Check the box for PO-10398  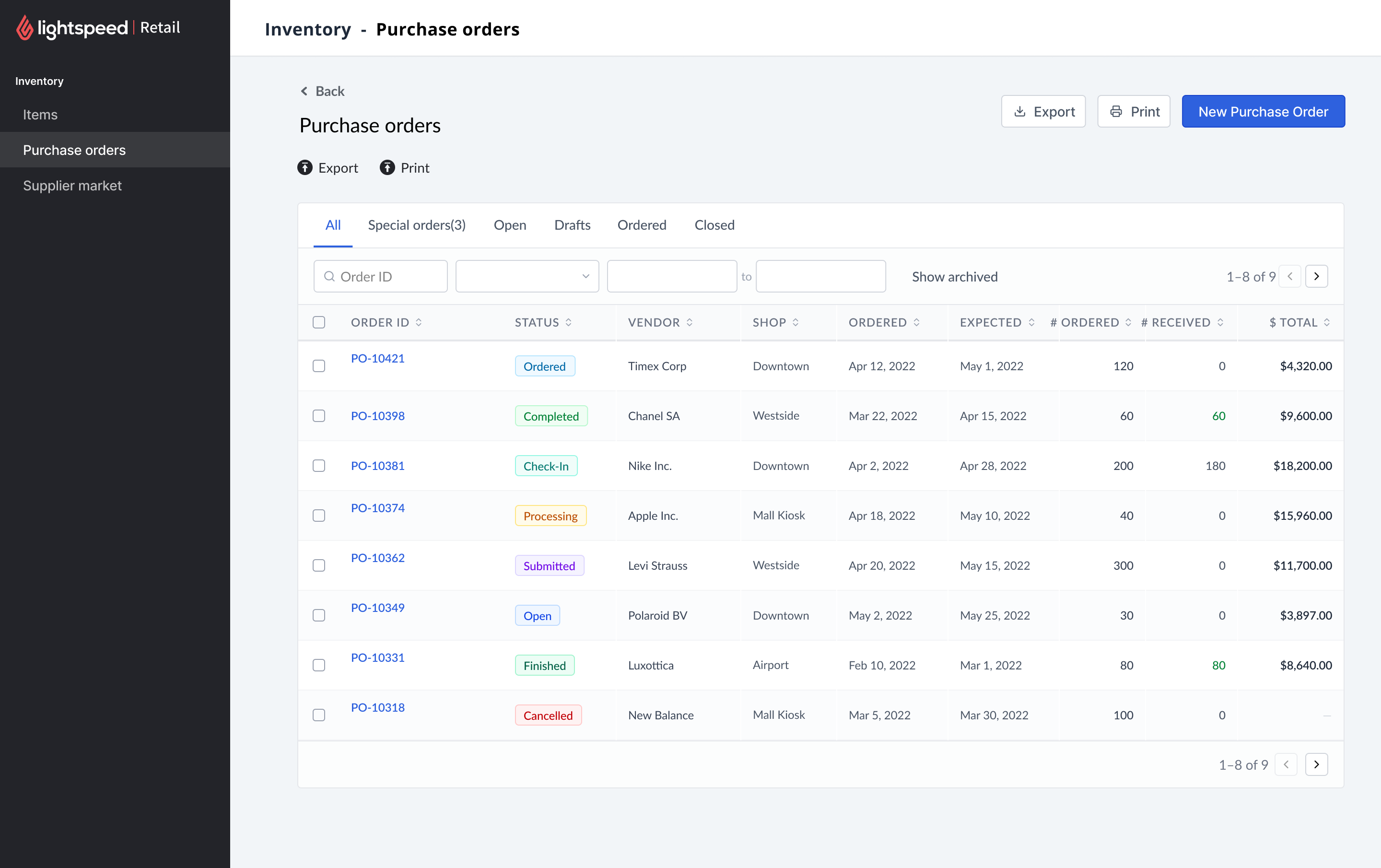[x=319, y=416]
